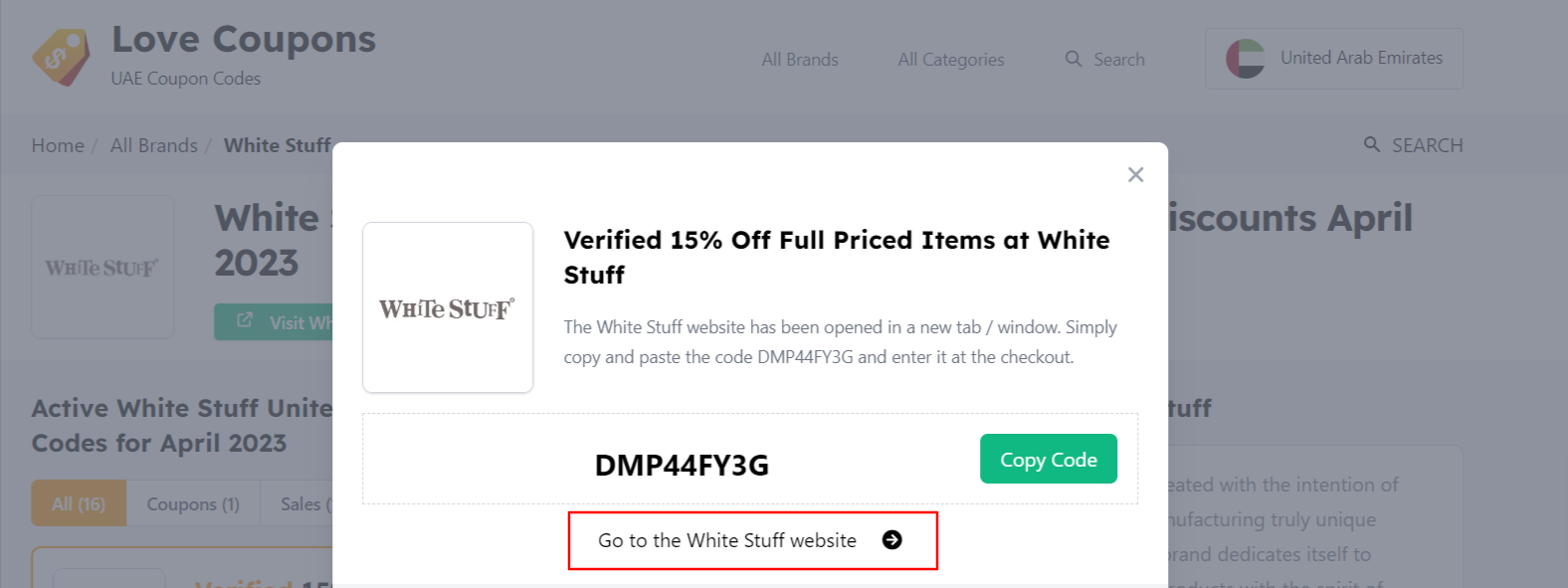Screen dimensions: 1568x588
Task: Open the All Brands navigation menu
Action: point(799,59)
